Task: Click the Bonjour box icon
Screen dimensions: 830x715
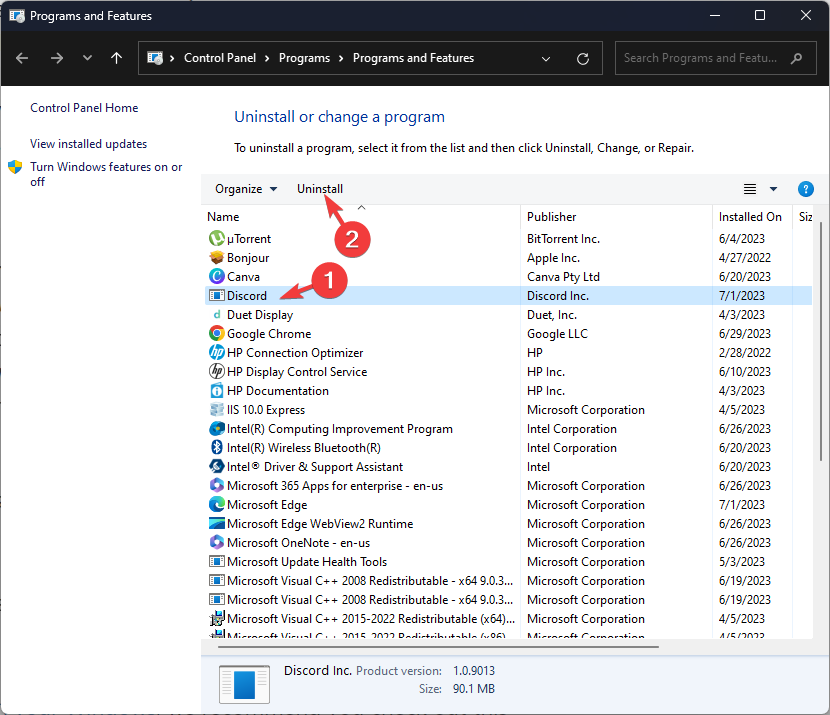Action: (216, 258)
